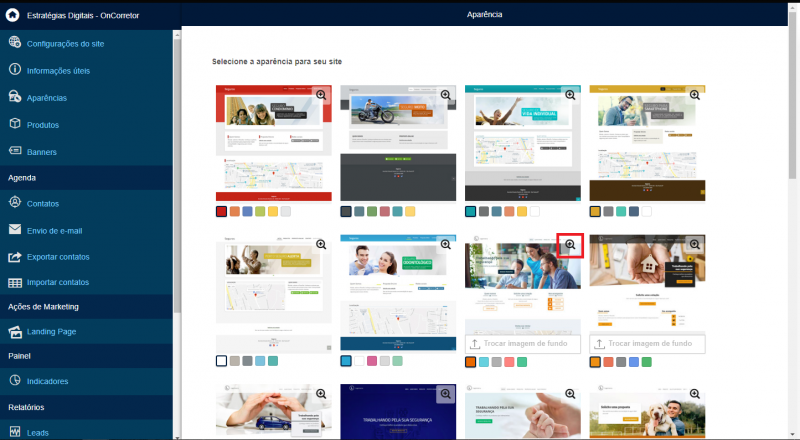Viewport: 800px width, 440px height.
Task: Click the Exportar contatos share icon
Action: (15, 256)
